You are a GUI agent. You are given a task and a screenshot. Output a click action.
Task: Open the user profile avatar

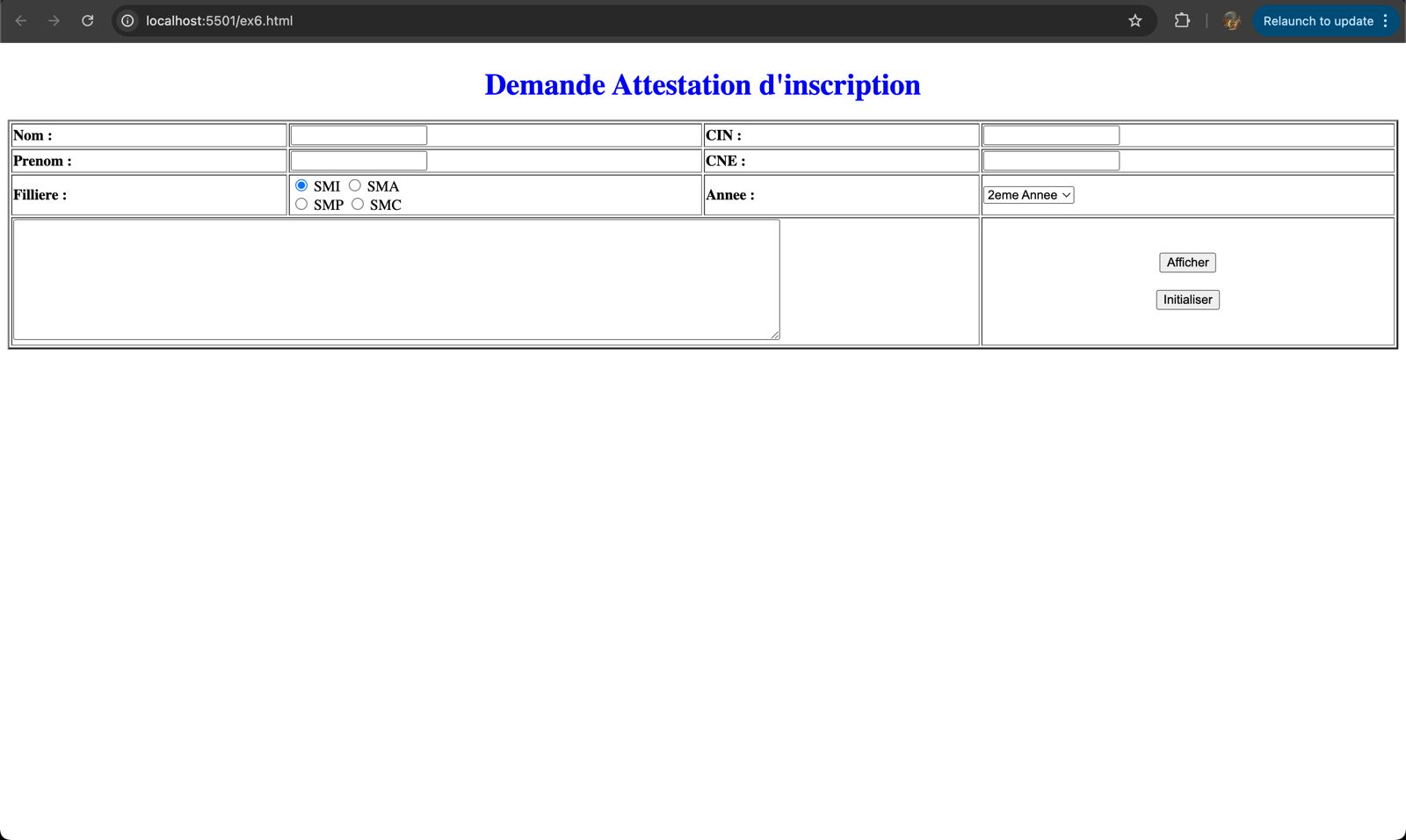(1231, 21)
